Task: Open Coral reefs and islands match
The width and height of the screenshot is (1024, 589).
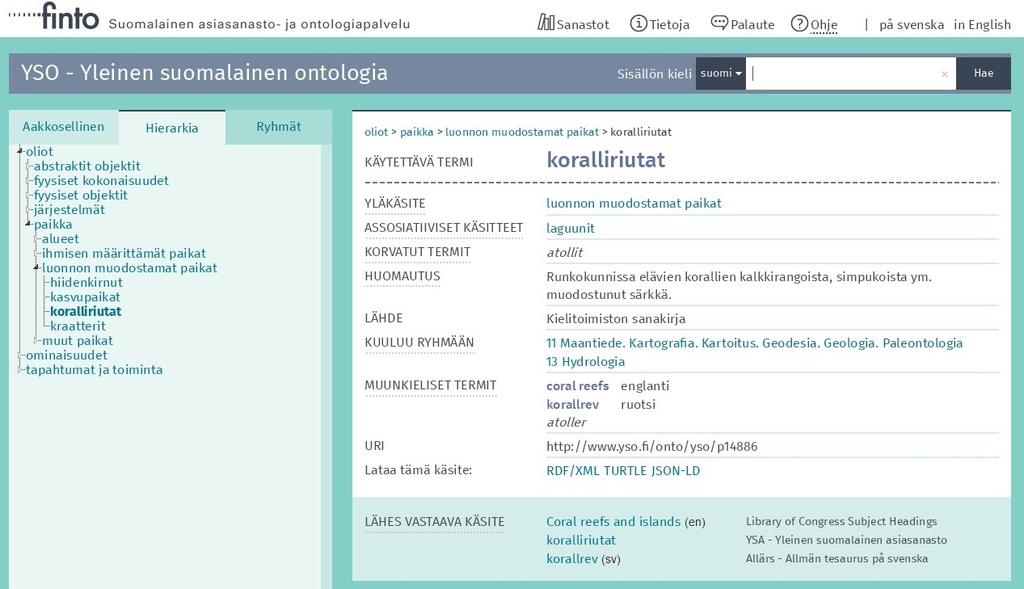Action: pos(613,522)
